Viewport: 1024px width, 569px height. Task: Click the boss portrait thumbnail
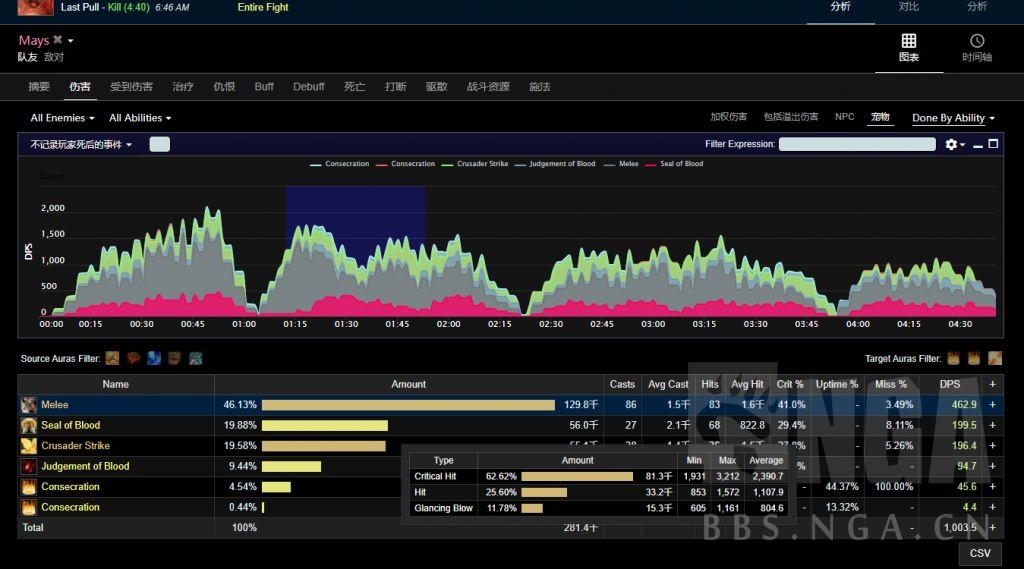[35, 7]
